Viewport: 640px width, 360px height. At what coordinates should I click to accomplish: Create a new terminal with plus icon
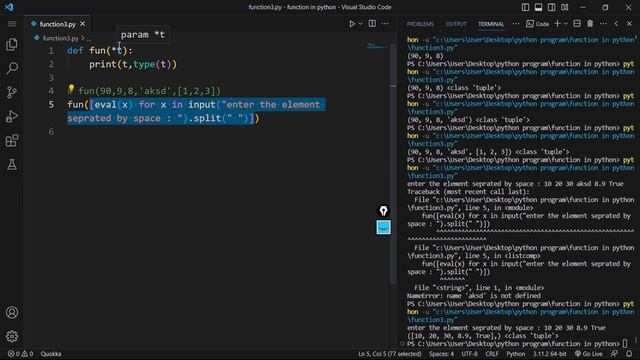(x=557, y=24)
